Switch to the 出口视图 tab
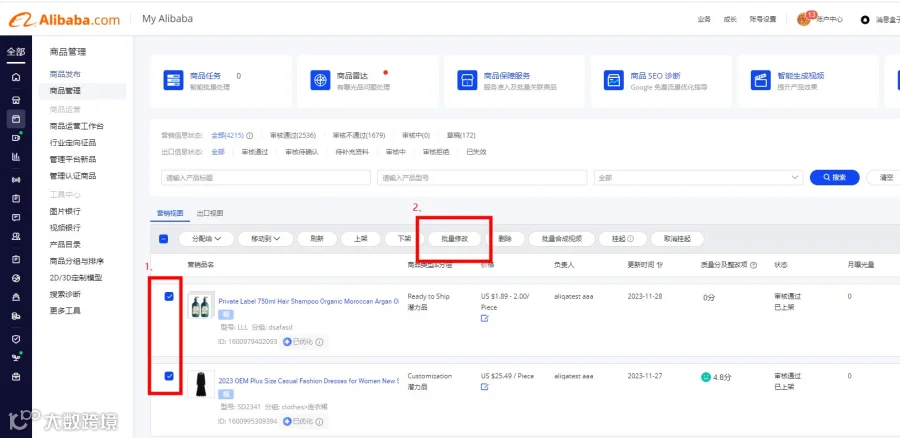The height and width of the screenshot is (438, 900). pyautogui.click(x=210, y=213)
